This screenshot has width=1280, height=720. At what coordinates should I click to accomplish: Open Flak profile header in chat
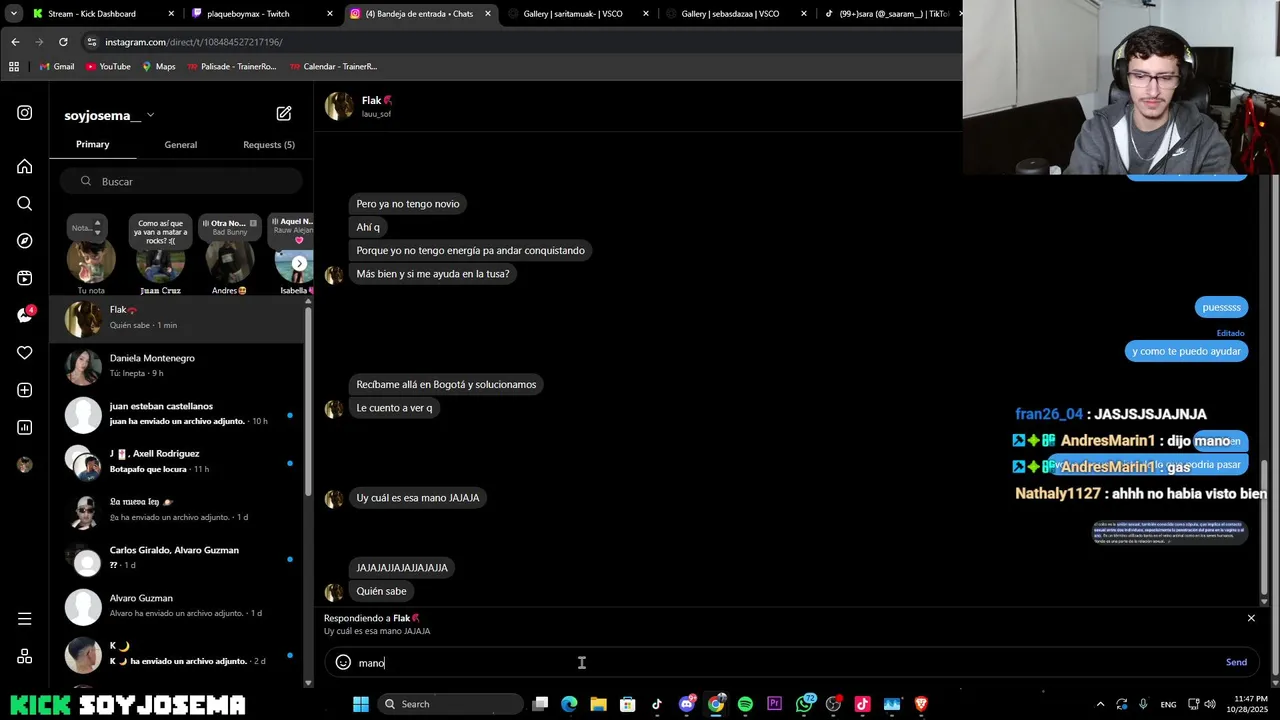point(359,106)
